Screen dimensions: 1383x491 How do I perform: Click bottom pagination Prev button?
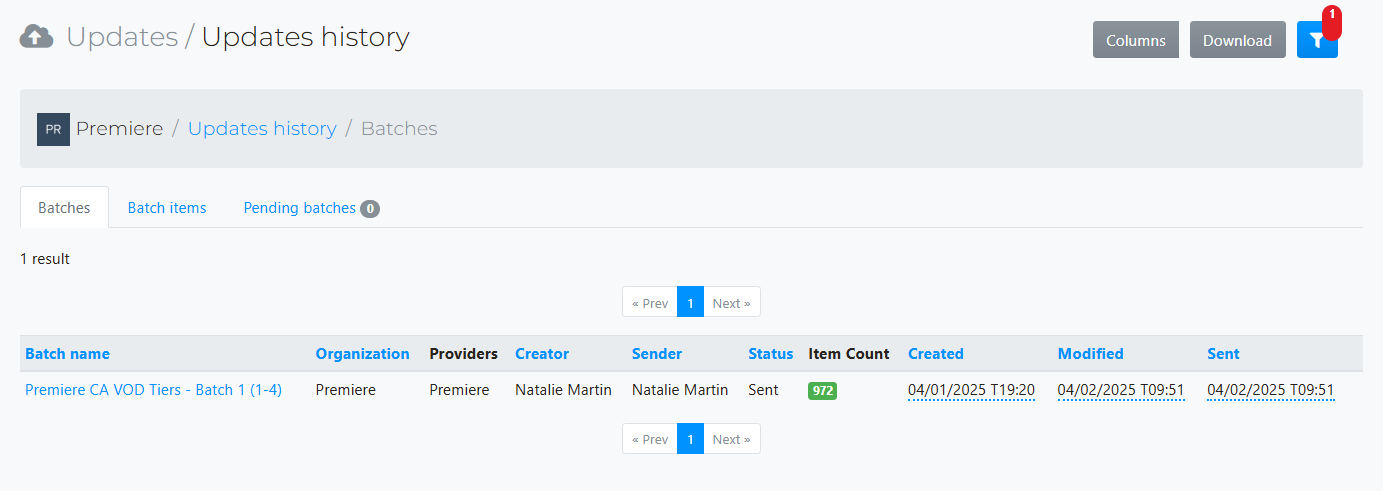click(650, 439)
